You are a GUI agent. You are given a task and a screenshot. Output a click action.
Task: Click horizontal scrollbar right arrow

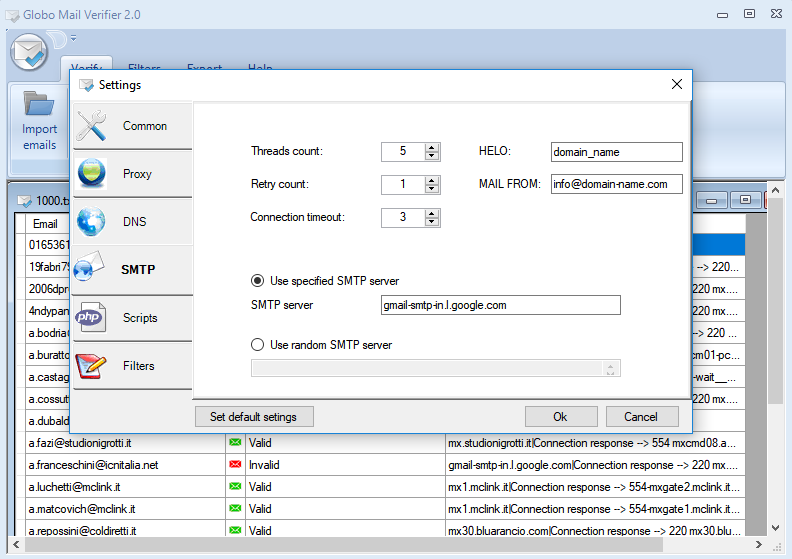point(759,544)
